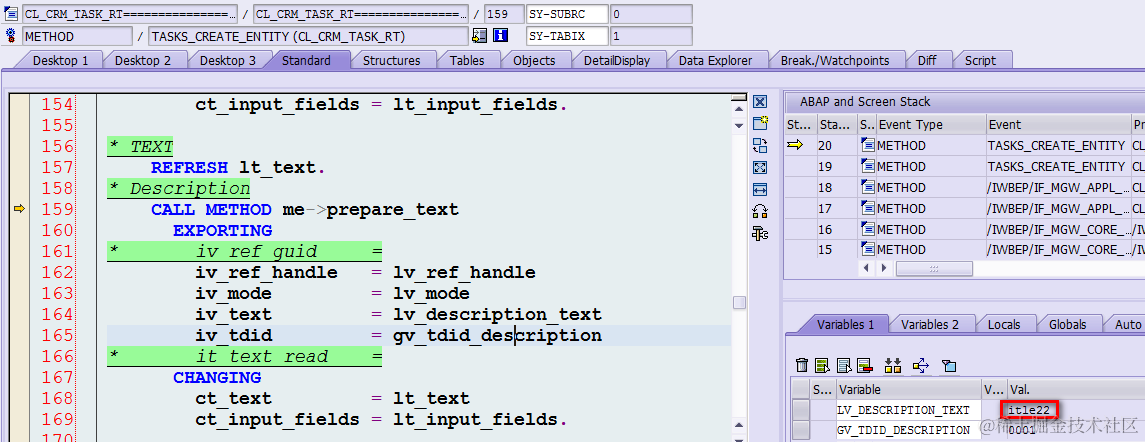Viewport: 1145px width, 442px height.
Task: Click the swap tool icon with yellow squares
Action: click(x=760, y=212)
